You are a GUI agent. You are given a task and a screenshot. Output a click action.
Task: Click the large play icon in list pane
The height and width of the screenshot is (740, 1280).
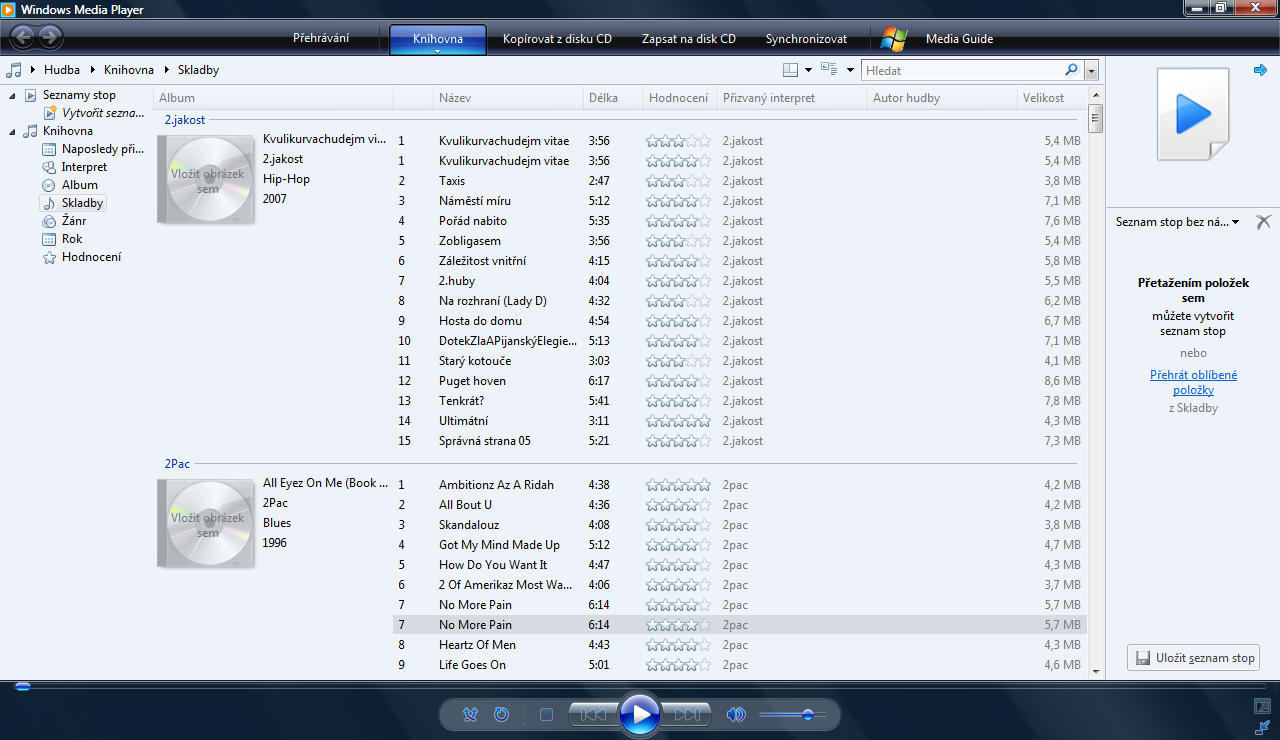click(1192, 114)
